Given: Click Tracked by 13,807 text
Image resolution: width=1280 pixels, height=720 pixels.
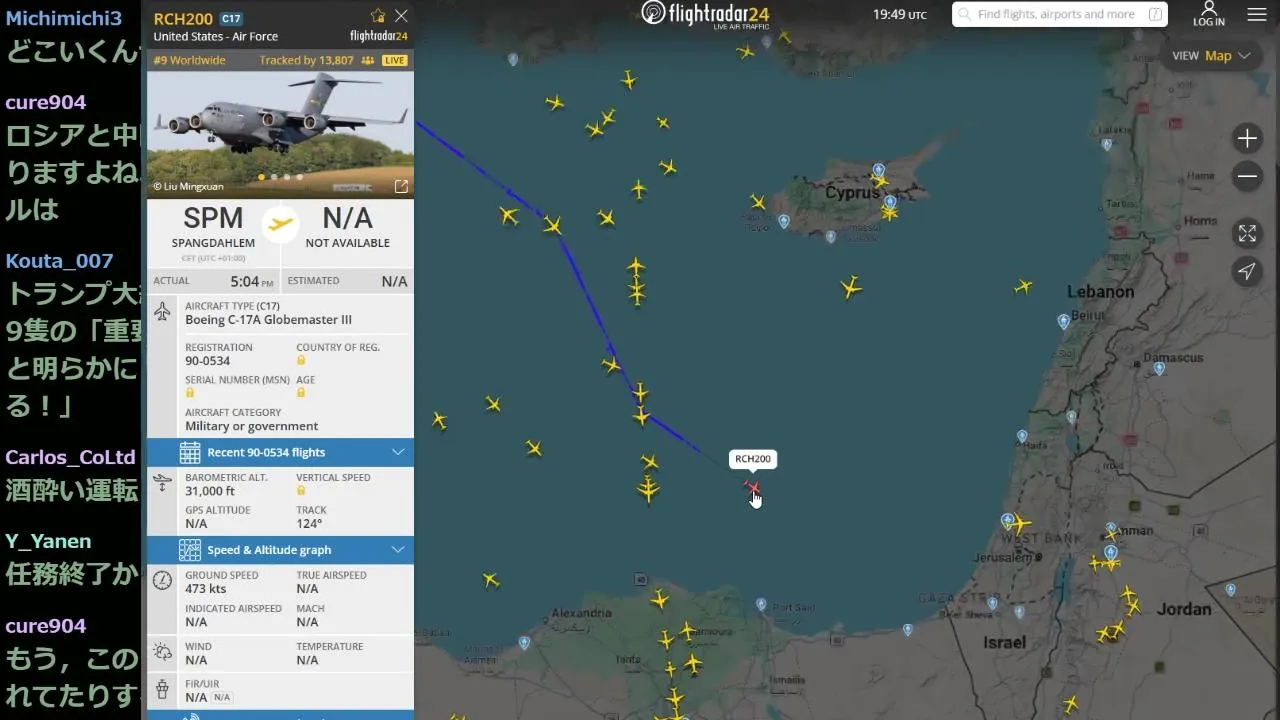Looking at the screenshot, I should (x=306, y=60).
